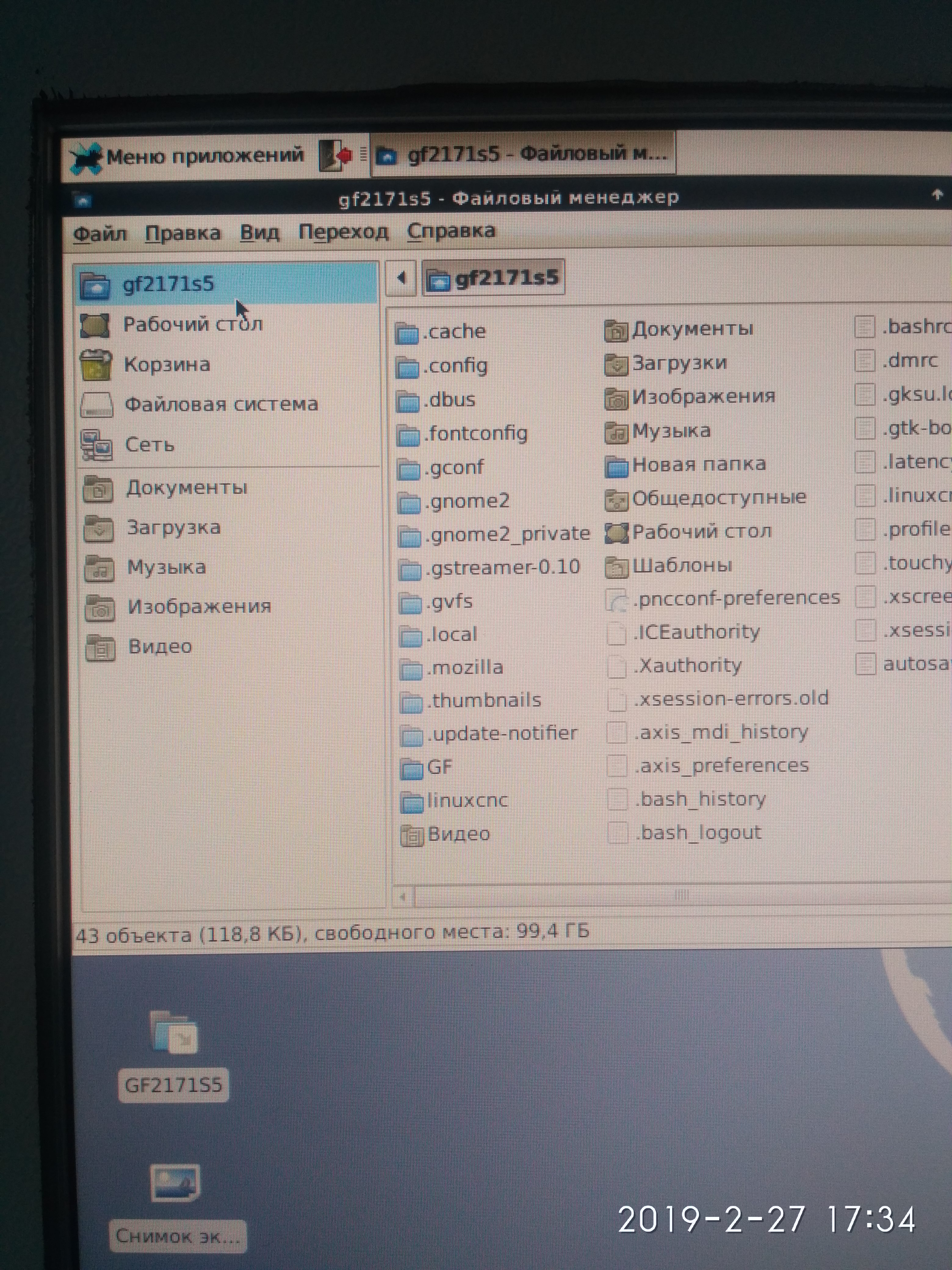Click the gf2171s5 path bar button
Image resolution: width=952 pixels, height=1270 pixels.
coord(494,278)
